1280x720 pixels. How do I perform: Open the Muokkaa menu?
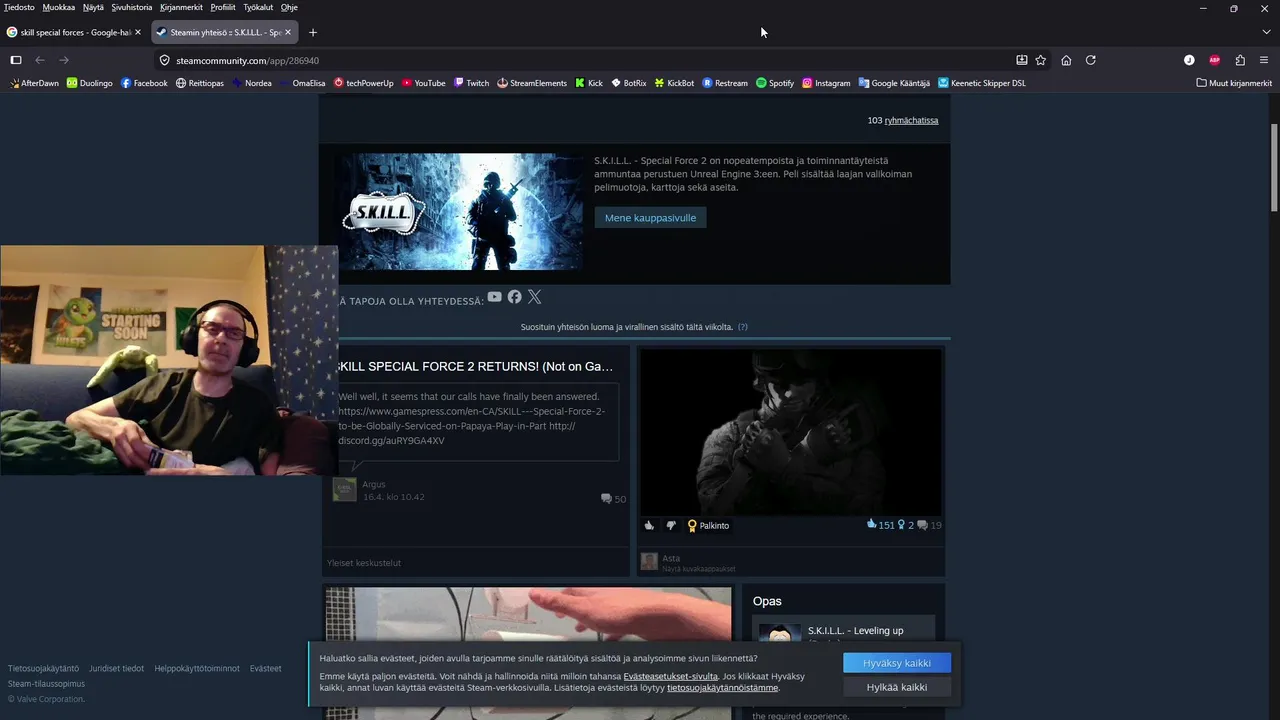click(x=59, y=7)
